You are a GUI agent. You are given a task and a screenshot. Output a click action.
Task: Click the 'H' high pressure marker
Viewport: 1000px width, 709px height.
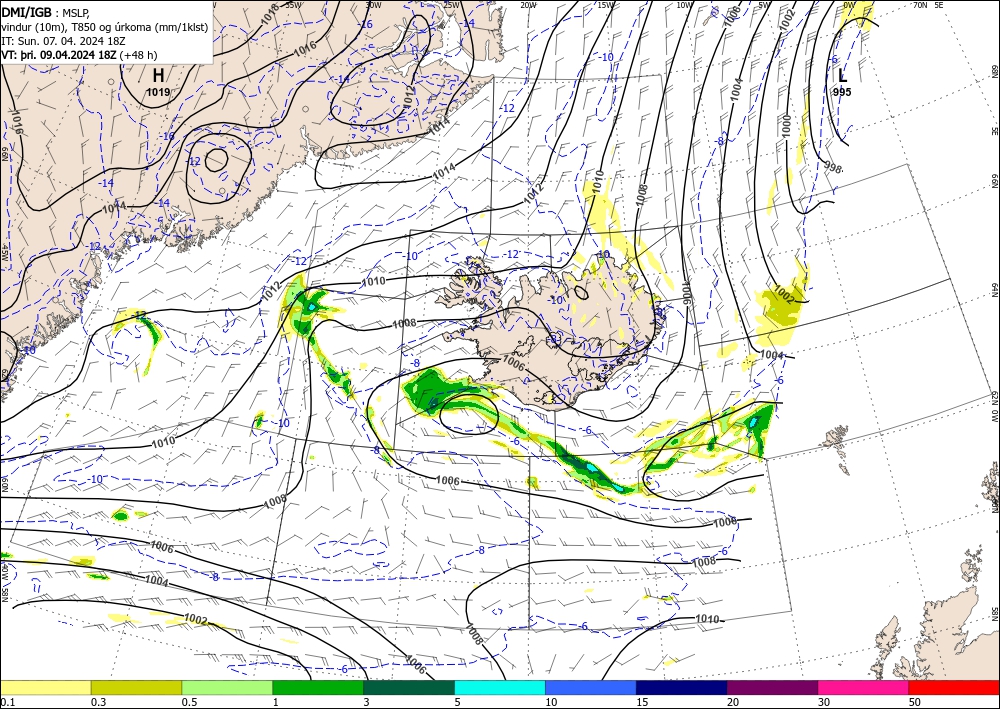158,77
